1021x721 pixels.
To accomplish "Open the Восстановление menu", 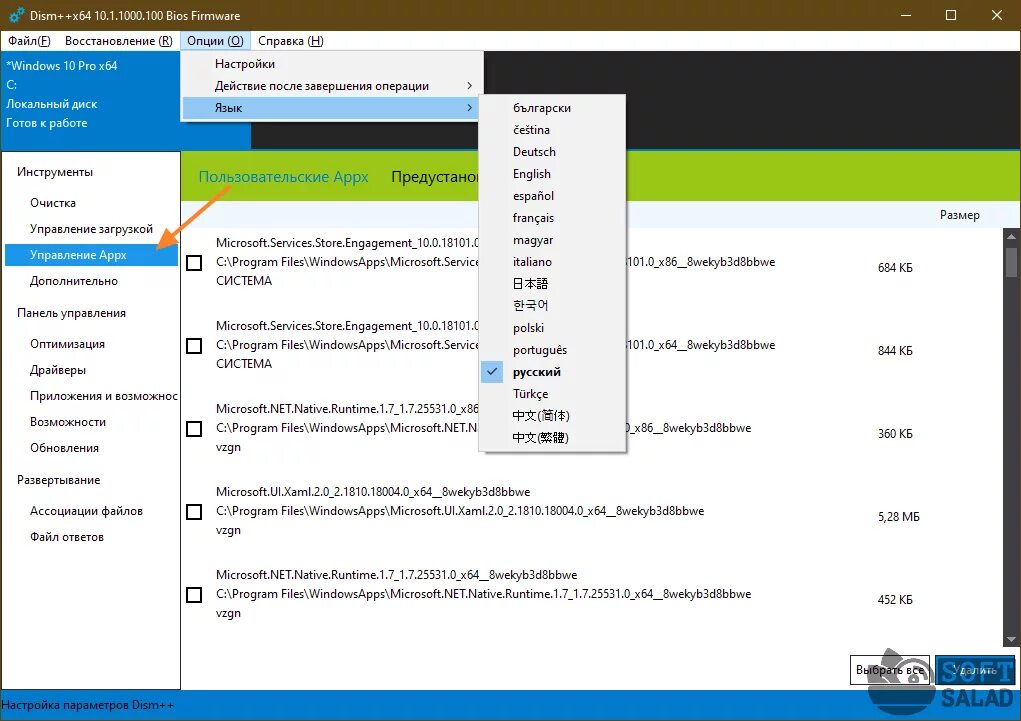I will point(119,41).
